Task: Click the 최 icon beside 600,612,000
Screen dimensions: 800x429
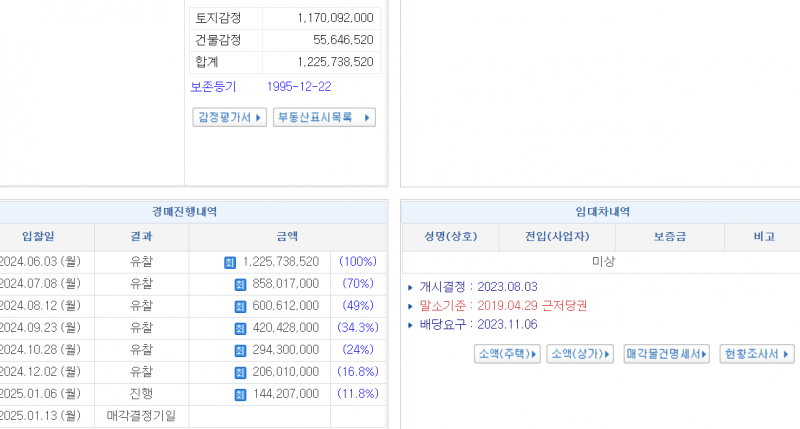Action: click(240, 306)
